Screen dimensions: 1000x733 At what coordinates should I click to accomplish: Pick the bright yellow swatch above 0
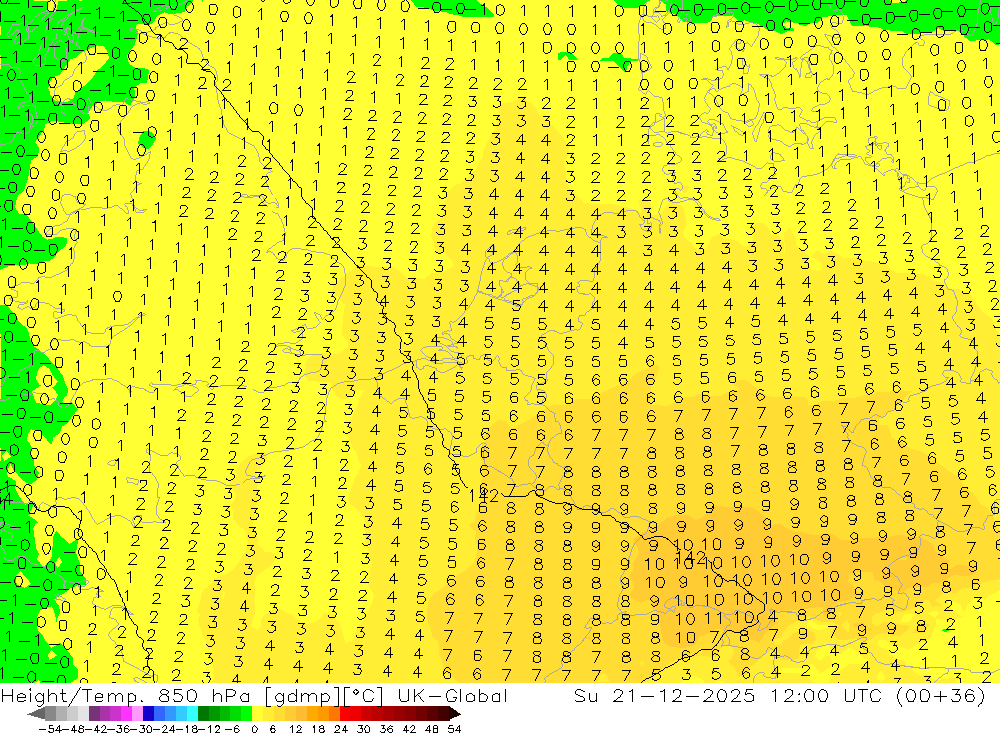[x=258, y=714]
